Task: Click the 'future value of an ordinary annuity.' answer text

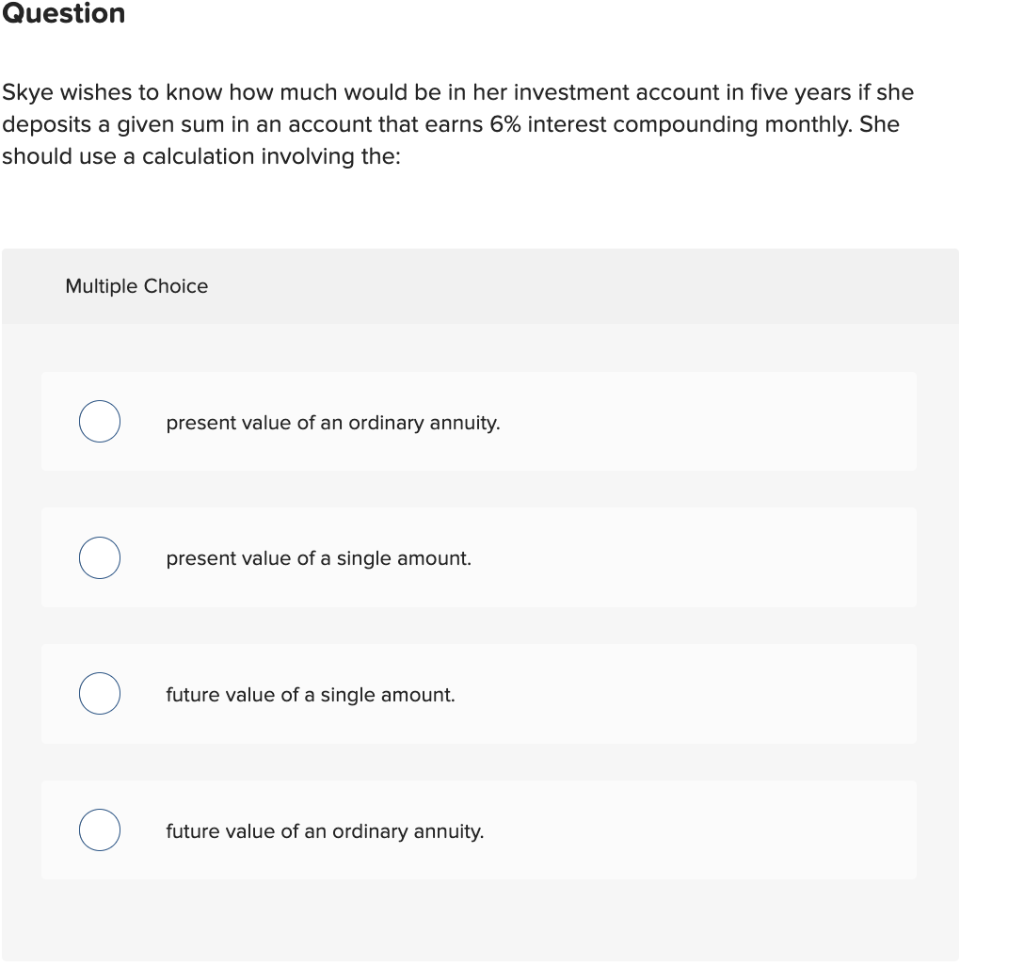Action: click(325, 831)
